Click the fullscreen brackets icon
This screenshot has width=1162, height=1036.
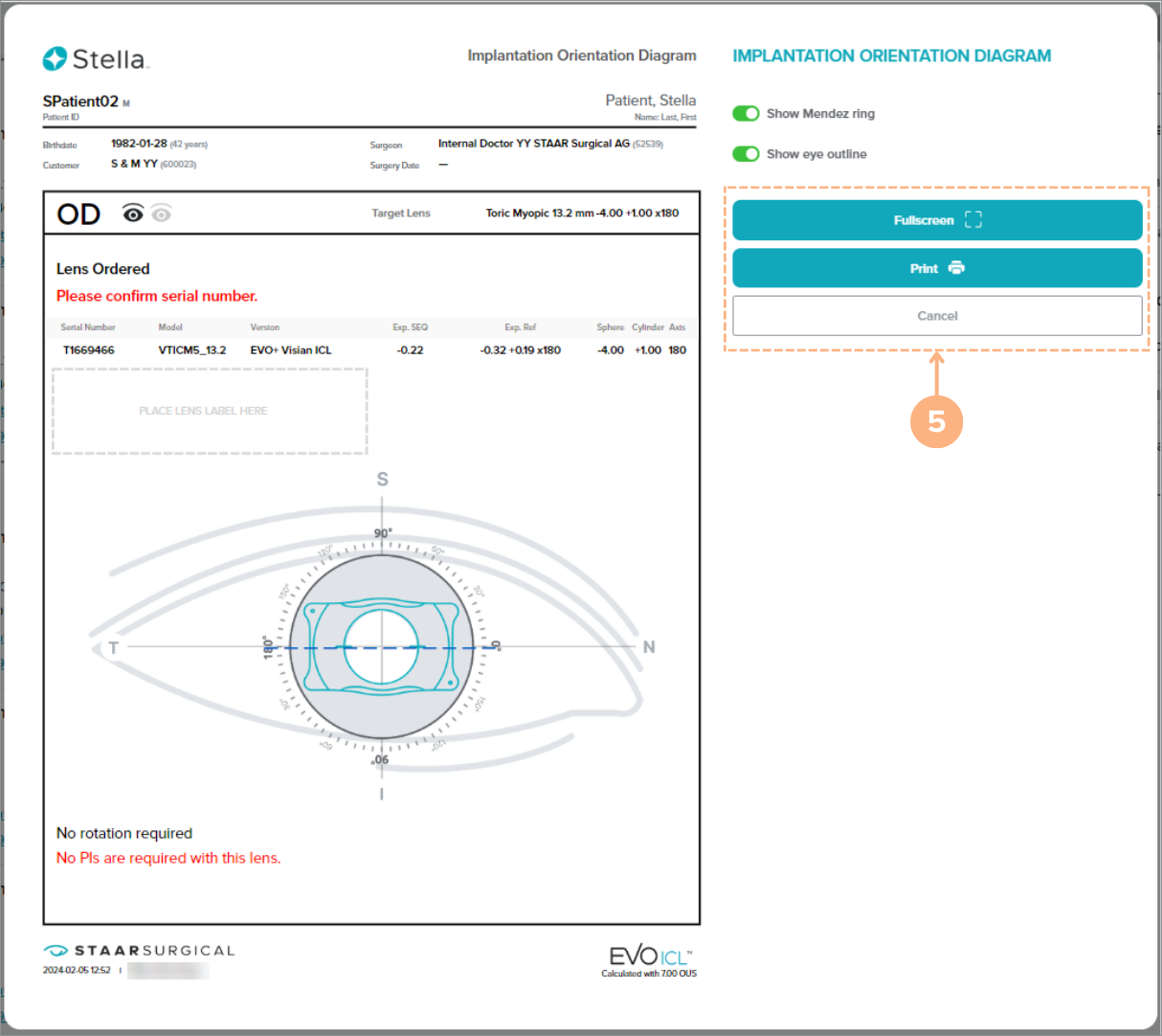pyautogui.click(x=973, y=220)
